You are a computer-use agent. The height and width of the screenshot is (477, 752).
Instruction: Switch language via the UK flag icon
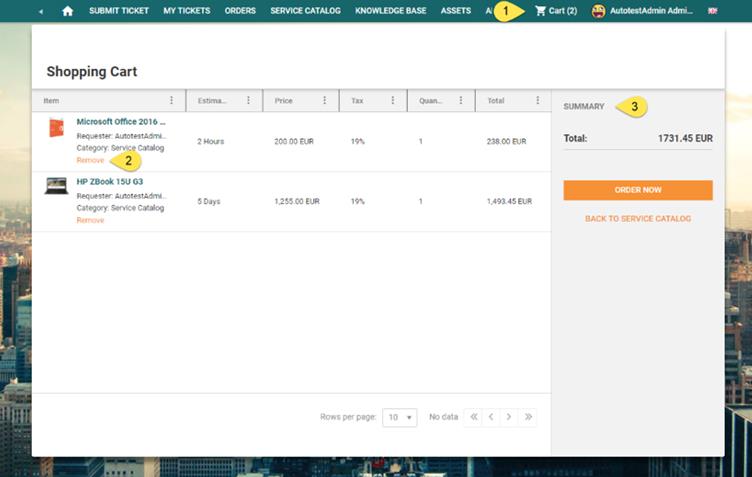tap(712, 11)
